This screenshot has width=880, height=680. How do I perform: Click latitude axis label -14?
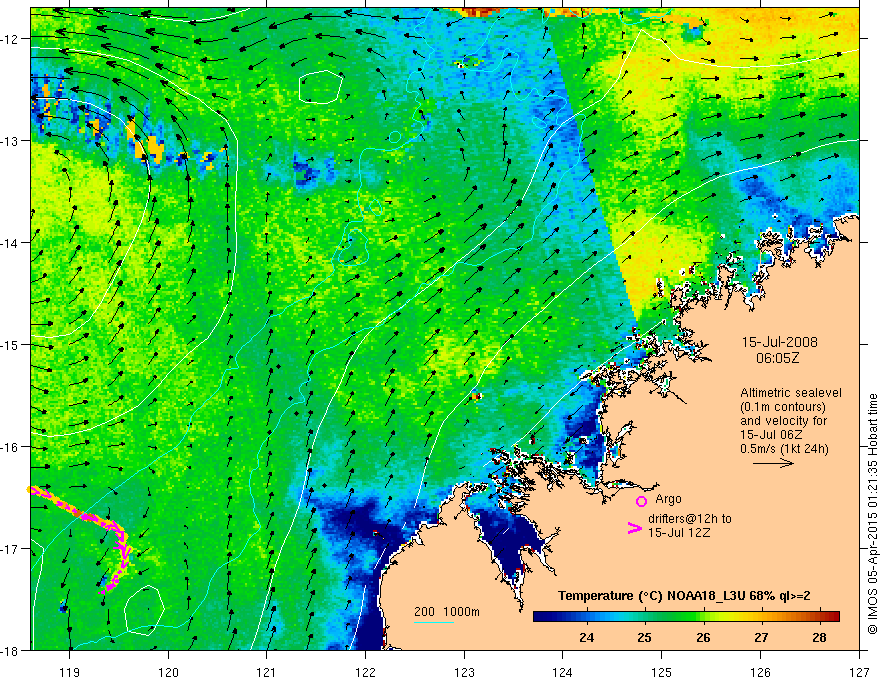(x=12, y=243)
